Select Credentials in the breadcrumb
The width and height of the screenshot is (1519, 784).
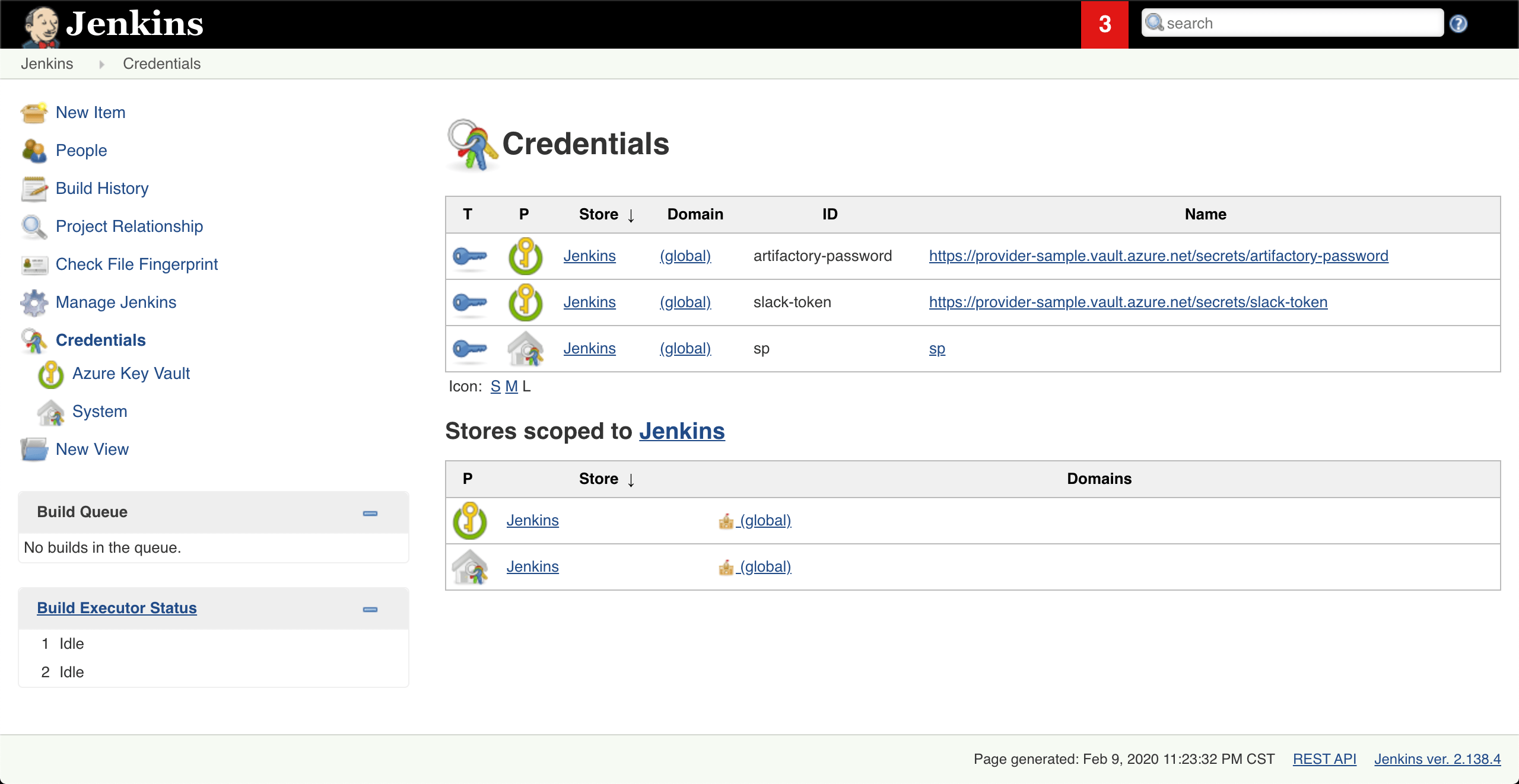tap(161, 63)
